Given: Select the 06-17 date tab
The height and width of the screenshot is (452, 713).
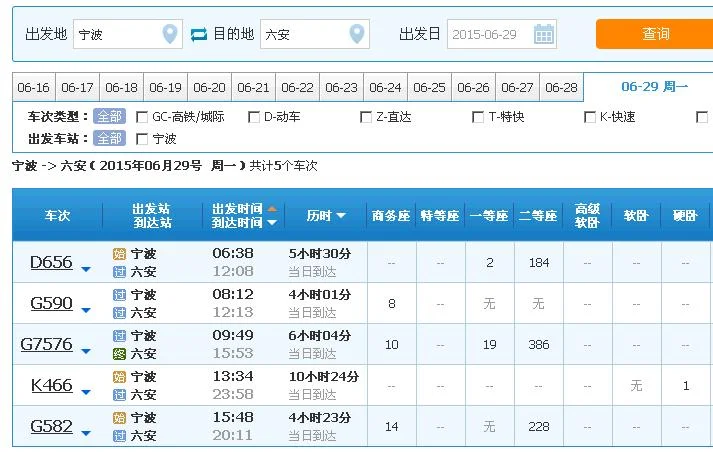Looking at the screenshot, I should coord(77,87).
